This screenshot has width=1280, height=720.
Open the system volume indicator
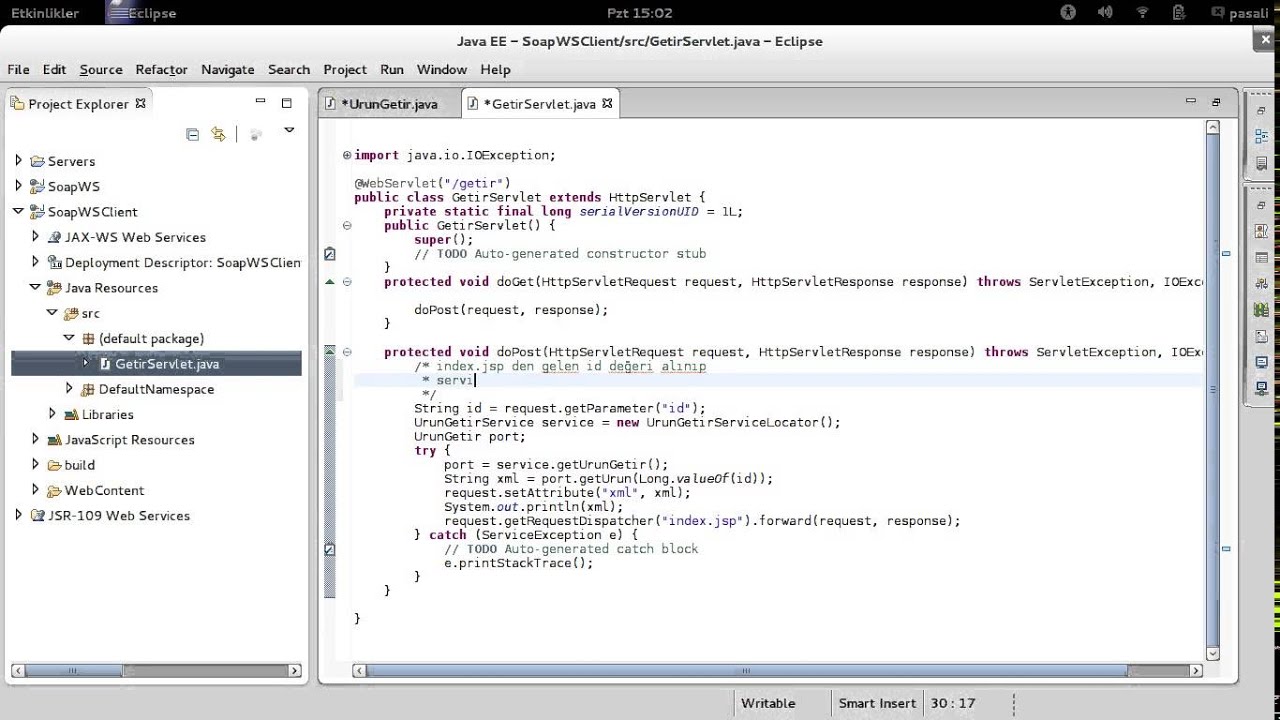[x=1105, y=13]
